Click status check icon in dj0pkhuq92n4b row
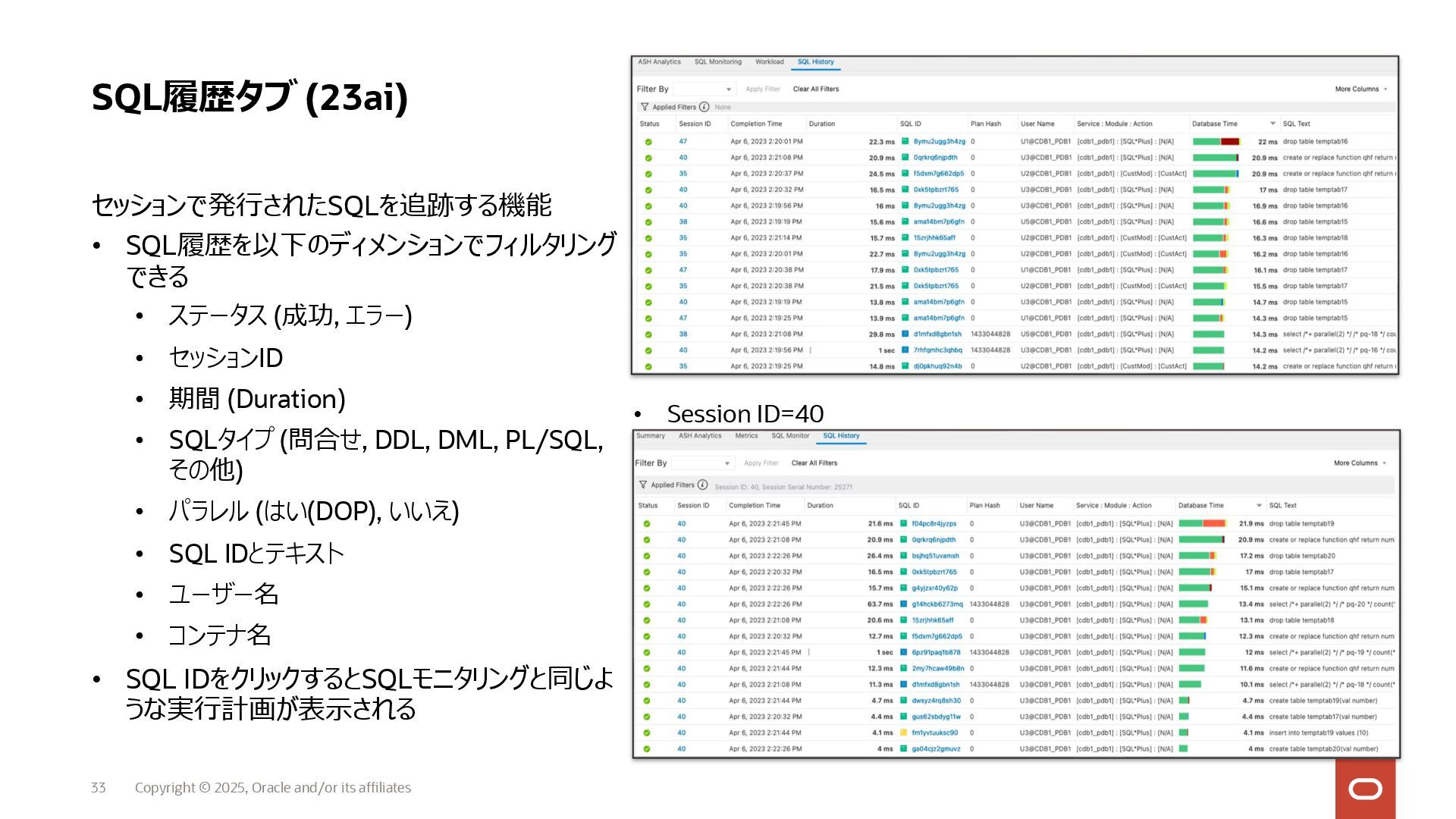Viewport: 1456px width, 819px height. point(648,366)
